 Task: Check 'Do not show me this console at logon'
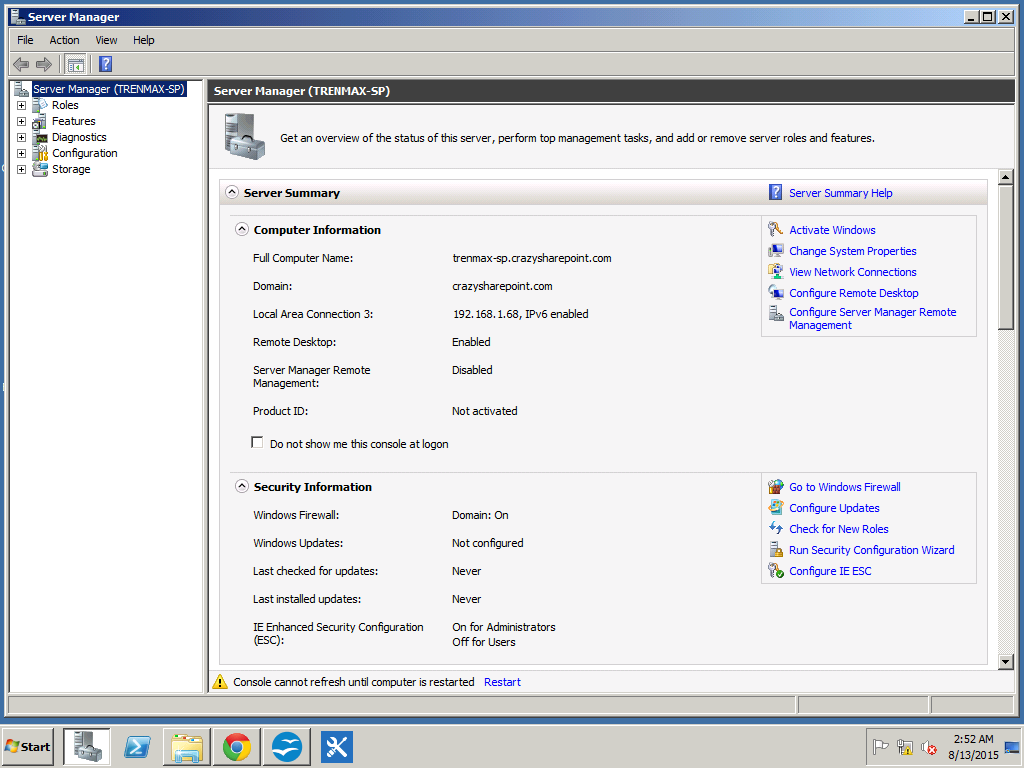coord(257,443)
